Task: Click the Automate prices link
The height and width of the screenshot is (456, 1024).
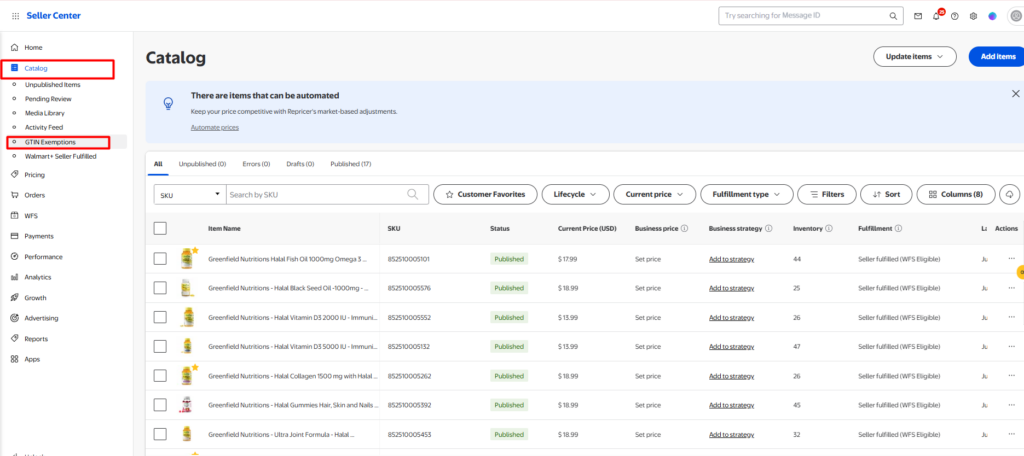Action: pyautogui.click(x=215, y=127)
